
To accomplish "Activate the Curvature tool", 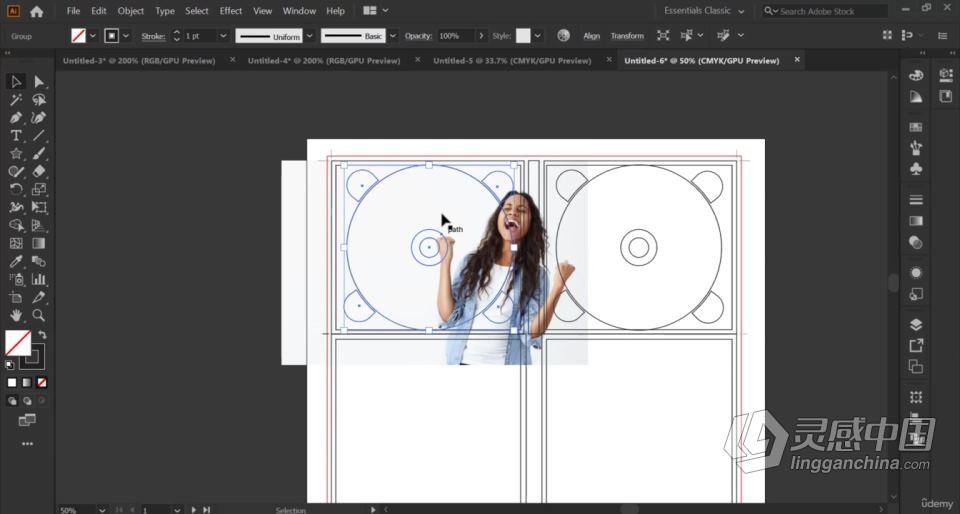I will point(39,117).
